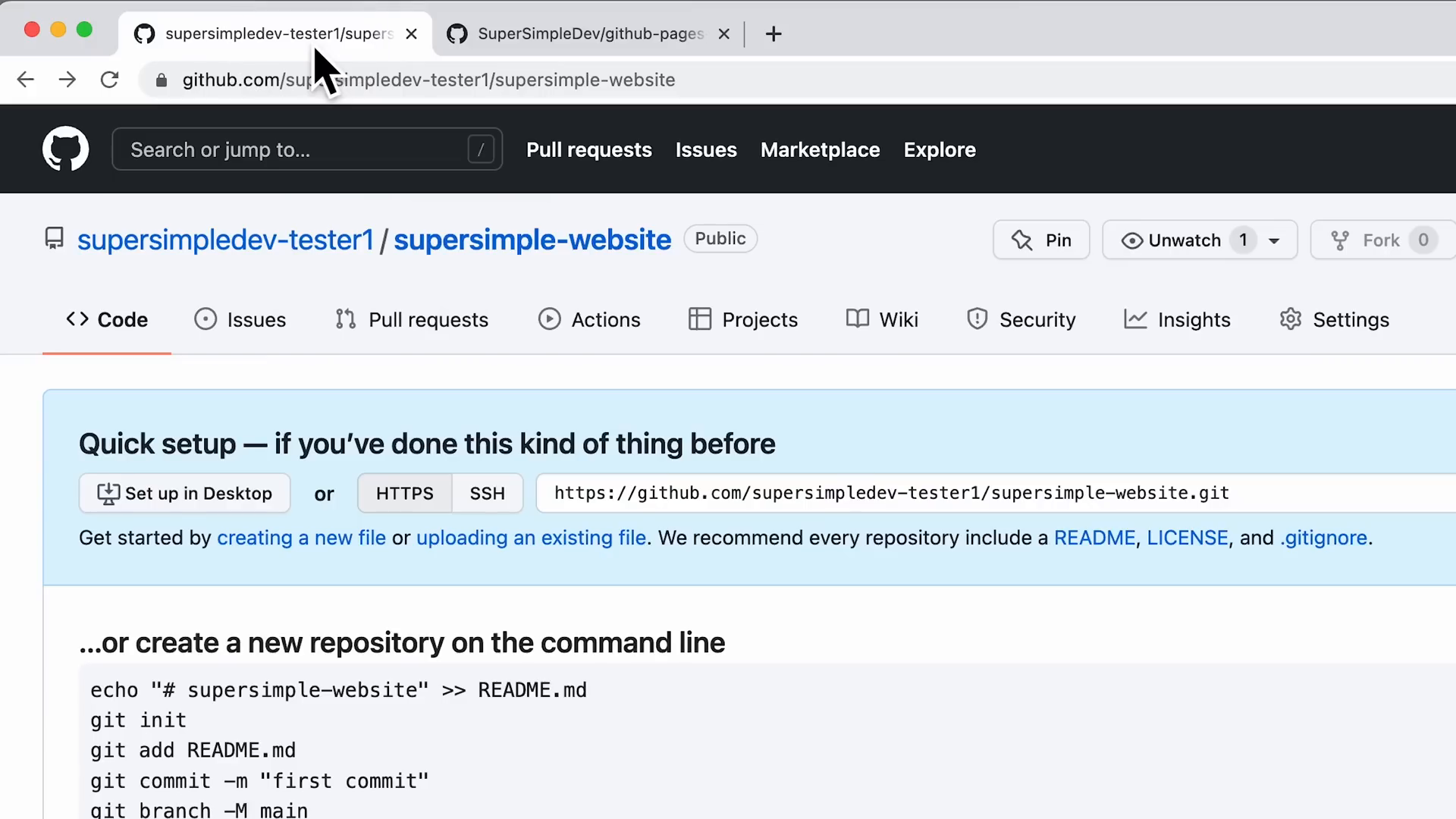Open the repository Settings tab

pos(1335,320)
